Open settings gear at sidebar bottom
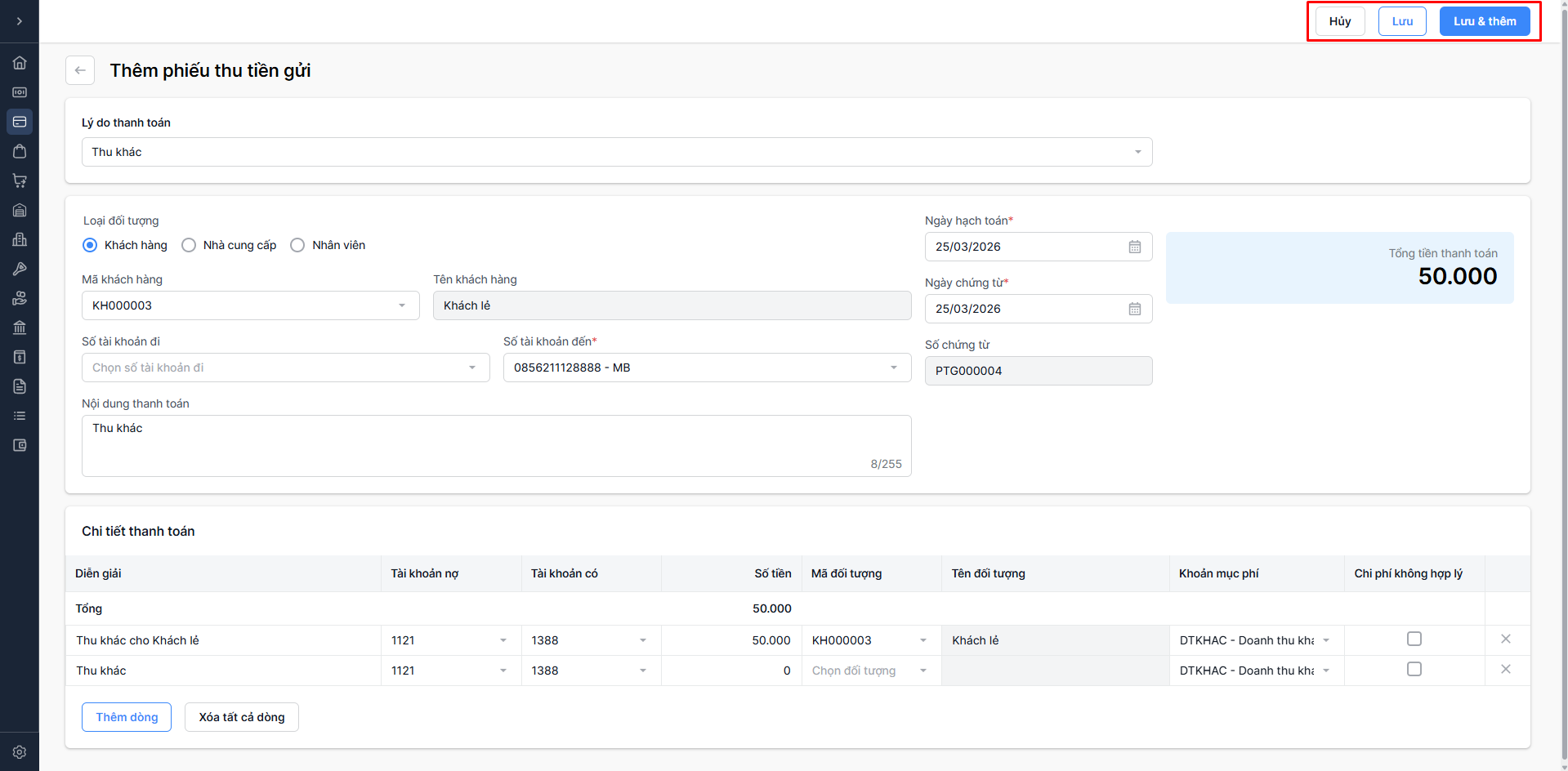The width and height of the screenshot is (1568, 771). point(20,752)
